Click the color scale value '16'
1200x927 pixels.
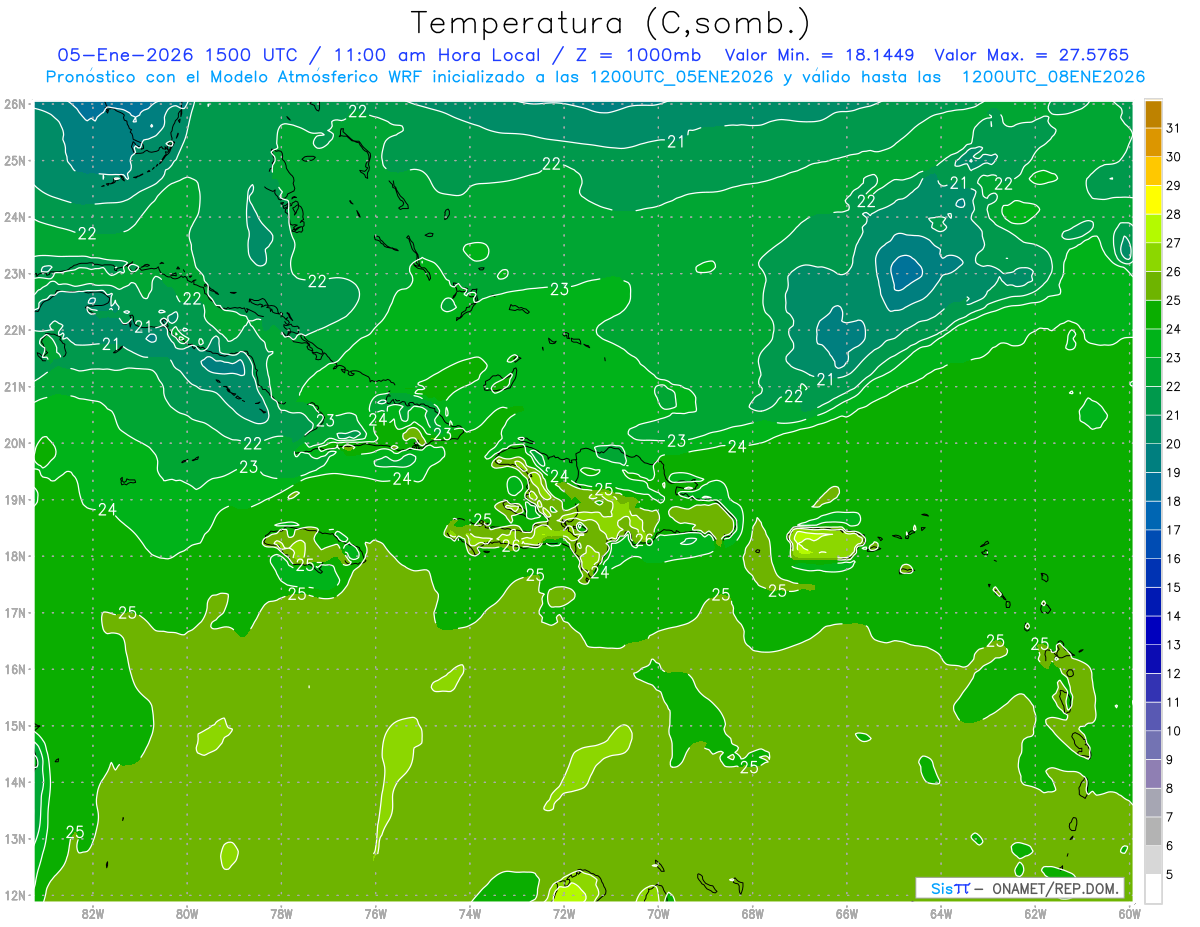(x=1174, y=559)
